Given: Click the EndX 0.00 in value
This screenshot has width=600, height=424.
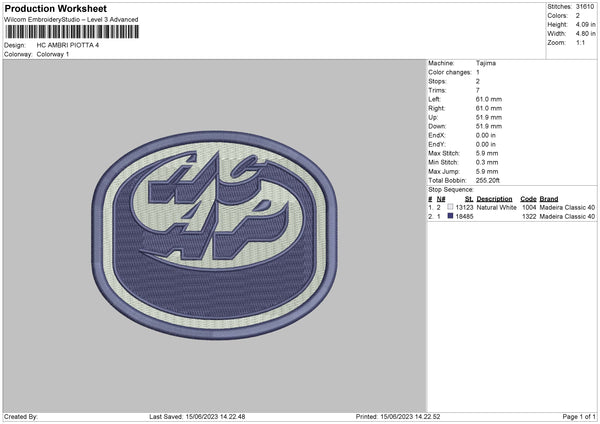Looking at the screenshot, I should coord(486,135).
